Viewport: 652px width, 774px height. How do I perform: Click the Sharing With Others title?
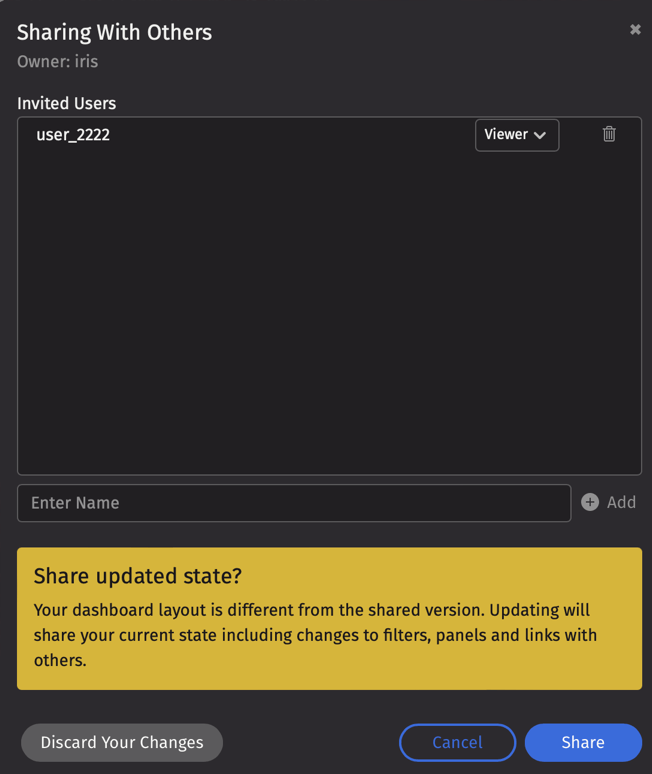pyautogui.click(x=114, y=32)
